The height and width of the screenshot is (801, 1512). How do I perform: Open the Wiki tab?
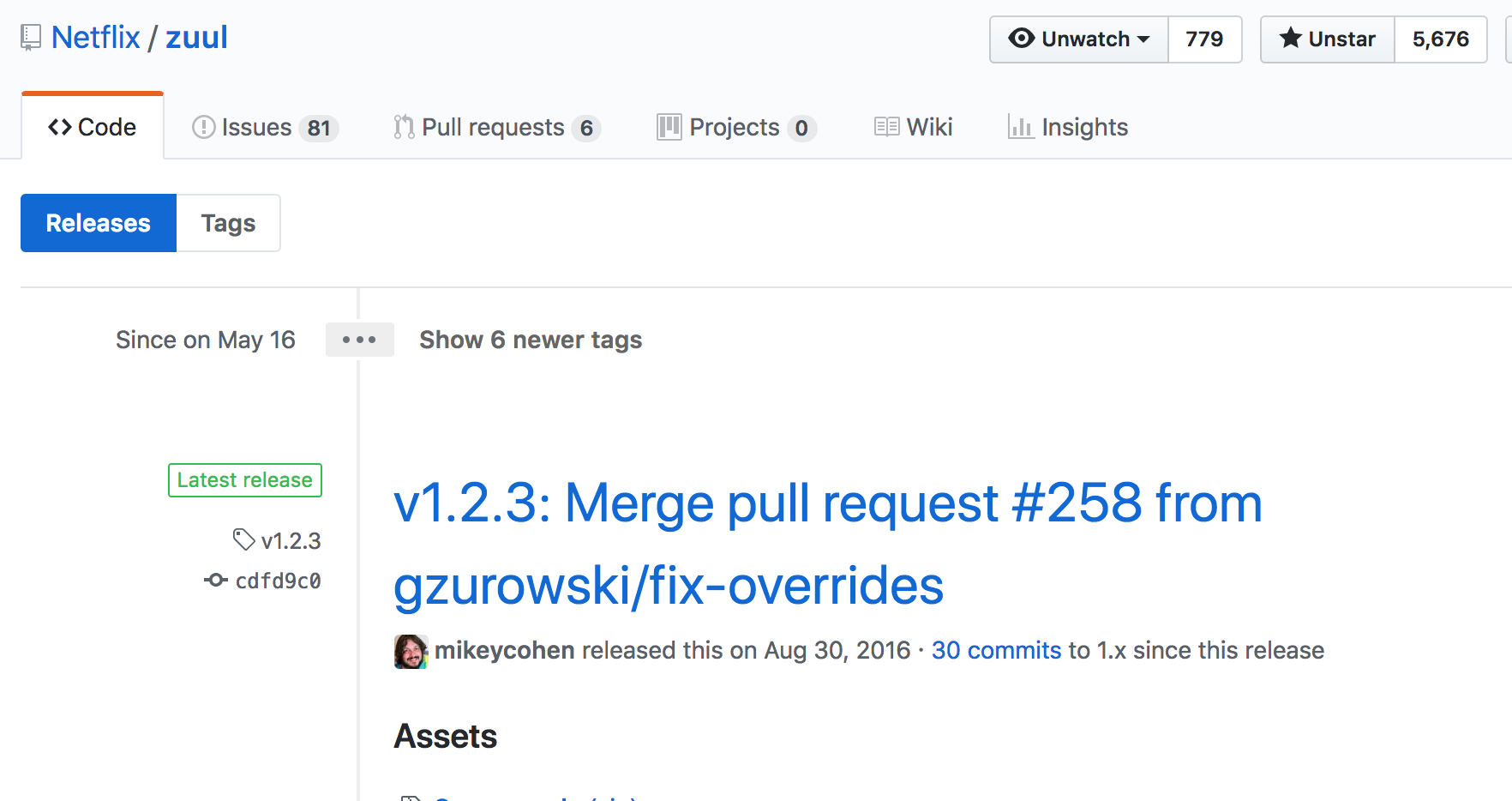pyautogui.click(x=914, y=128)
